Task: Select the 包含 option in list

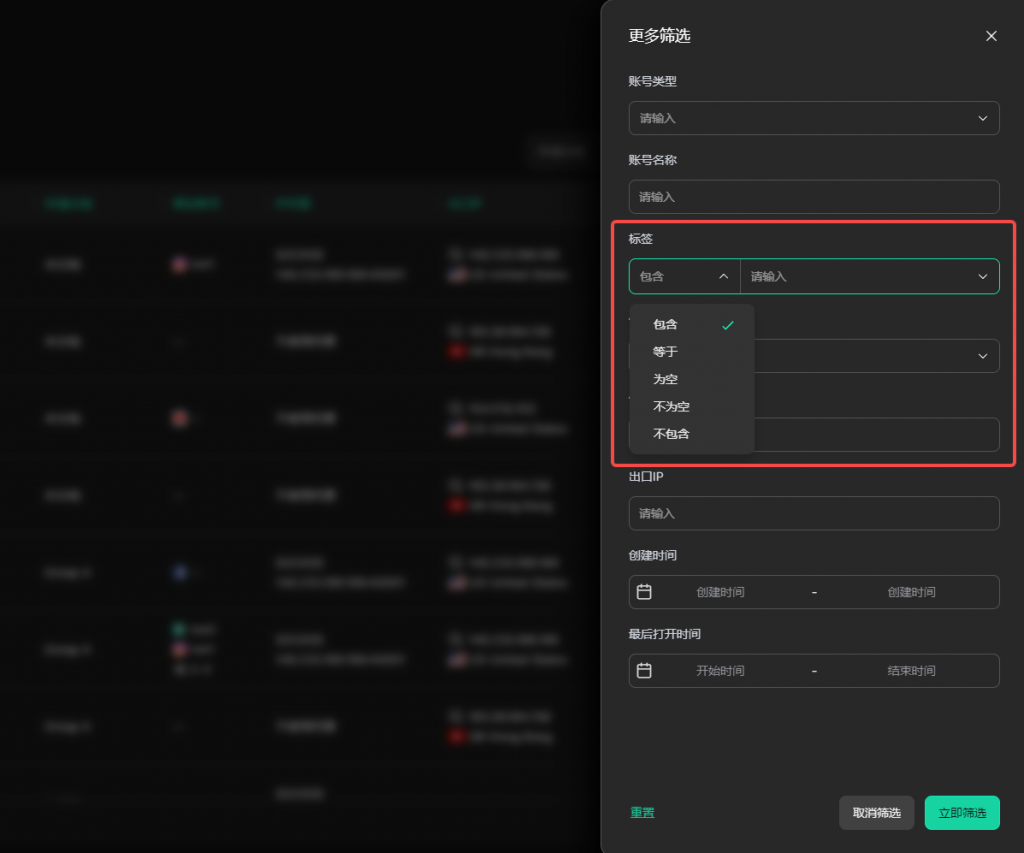Action: pyautogui.click(x=665, y=325)
